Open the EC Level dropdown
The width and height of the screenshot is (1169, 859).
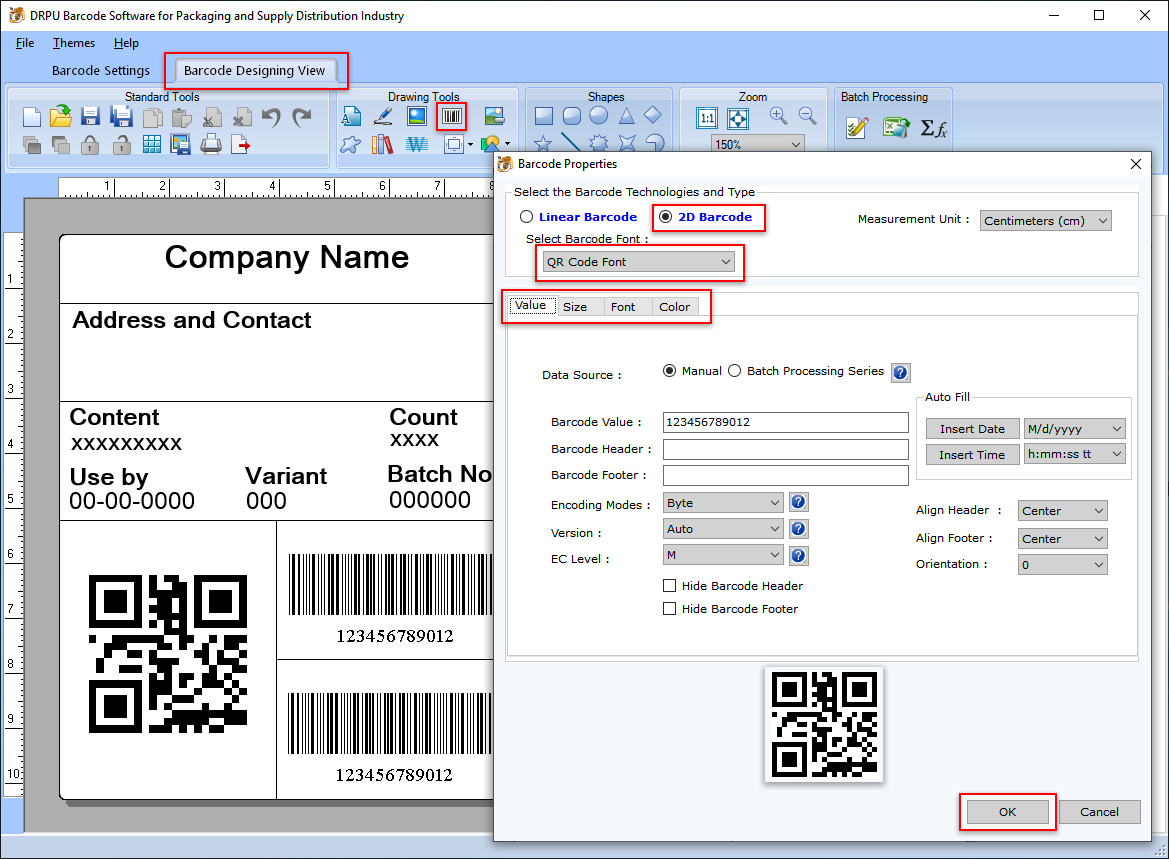pyautogui.click(x=722, y=555)
